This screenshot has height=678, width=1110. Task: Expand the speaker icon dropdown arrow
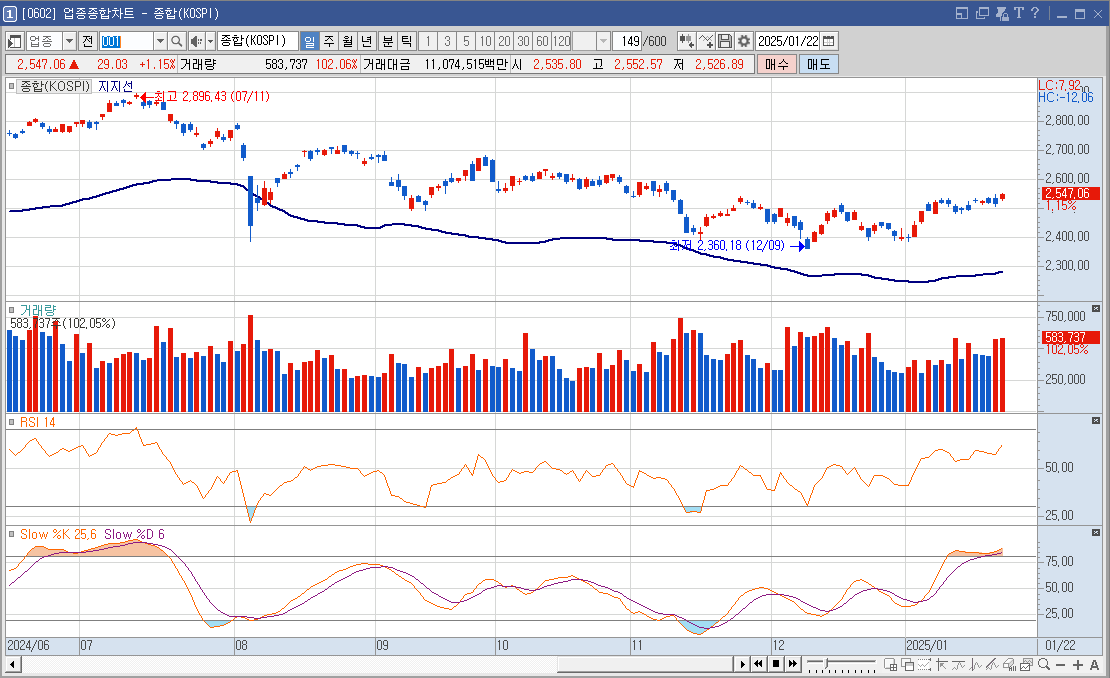tap(210, 41)
